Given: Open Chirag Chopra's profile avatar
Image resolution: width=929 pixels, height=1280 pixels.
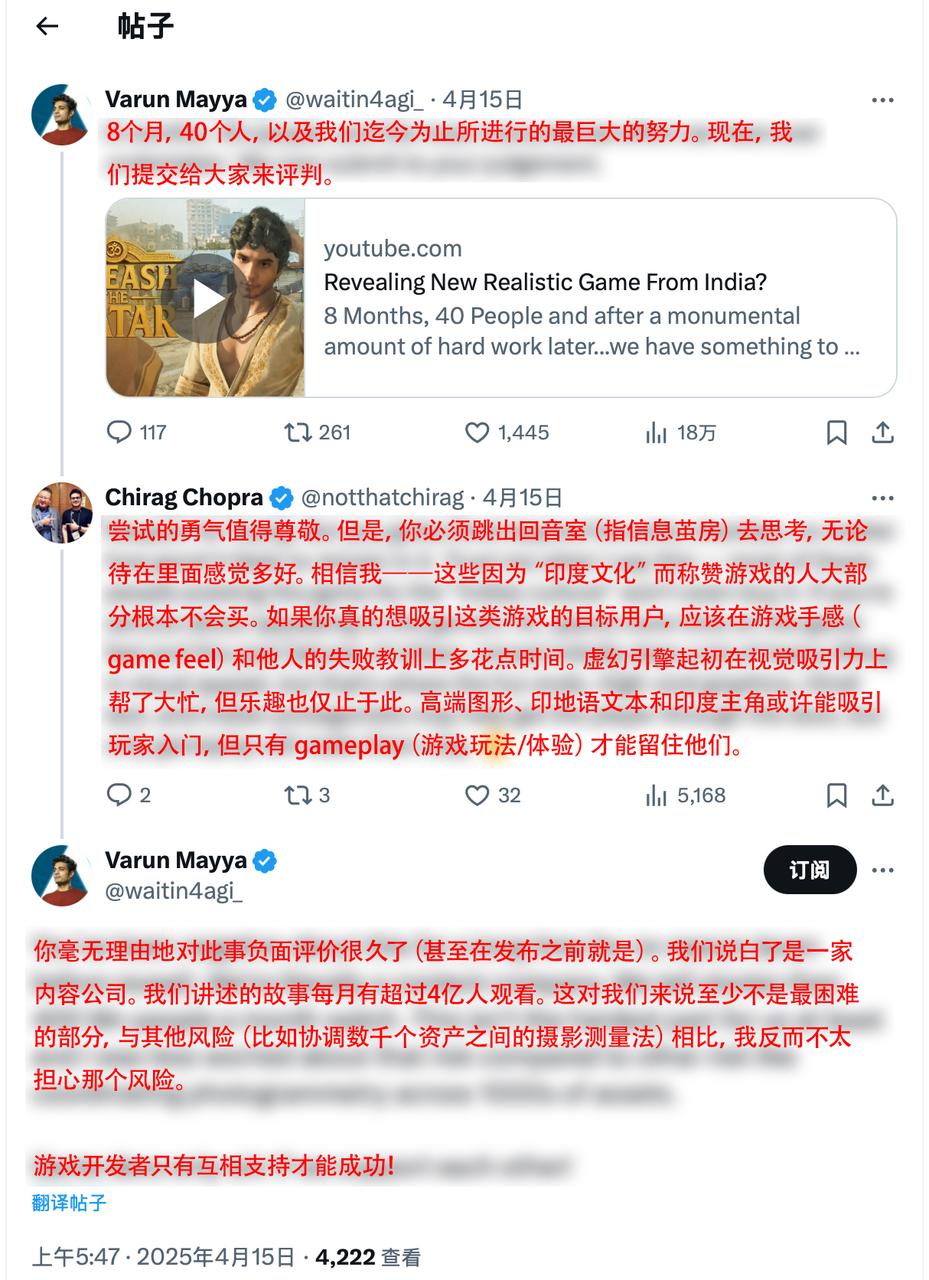Looking at the screenshot, I should pos(62,512).
